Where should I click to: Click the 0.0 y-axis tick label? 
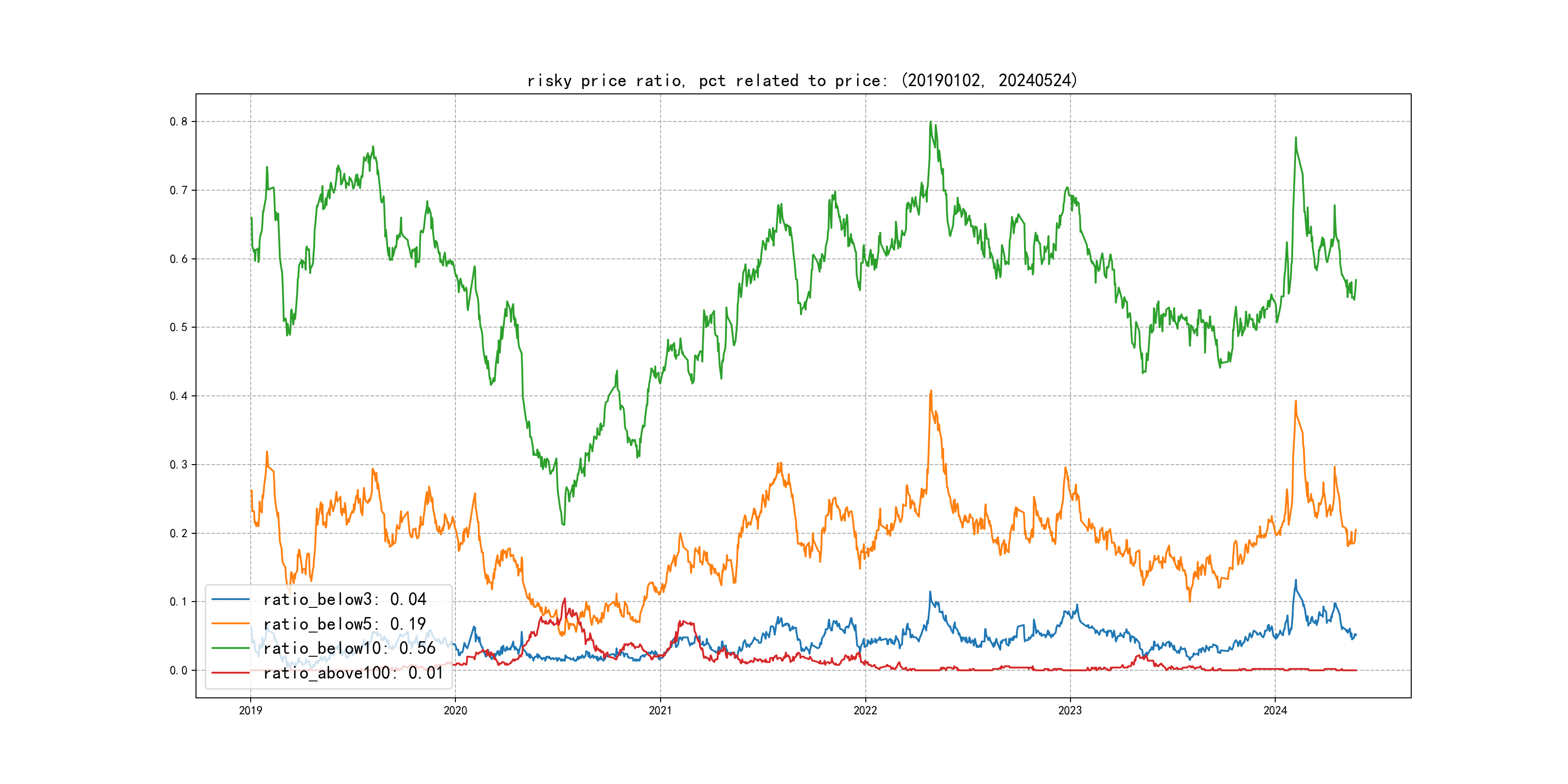click(x=179, y=670)
